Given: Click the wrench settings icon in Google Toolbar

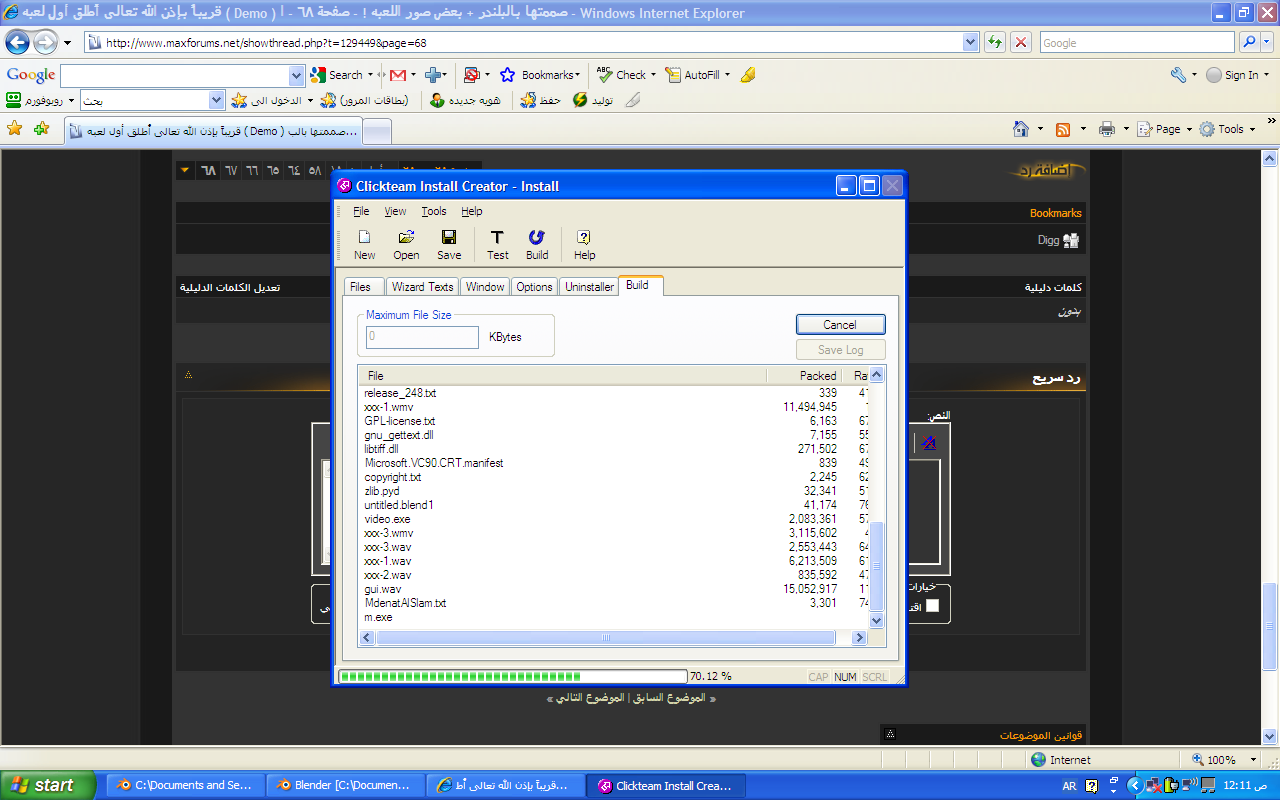Looking at the screenshot, I should 1177,75.
